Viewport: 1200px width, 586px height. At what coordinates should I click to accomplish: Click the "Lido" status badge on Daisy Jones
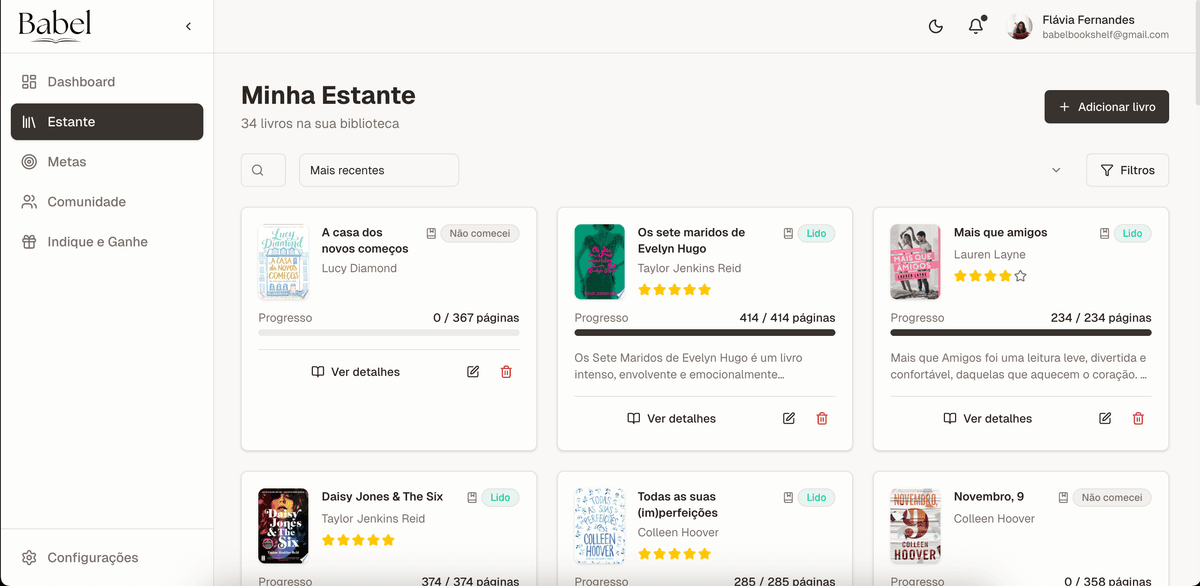pos(500,497)
